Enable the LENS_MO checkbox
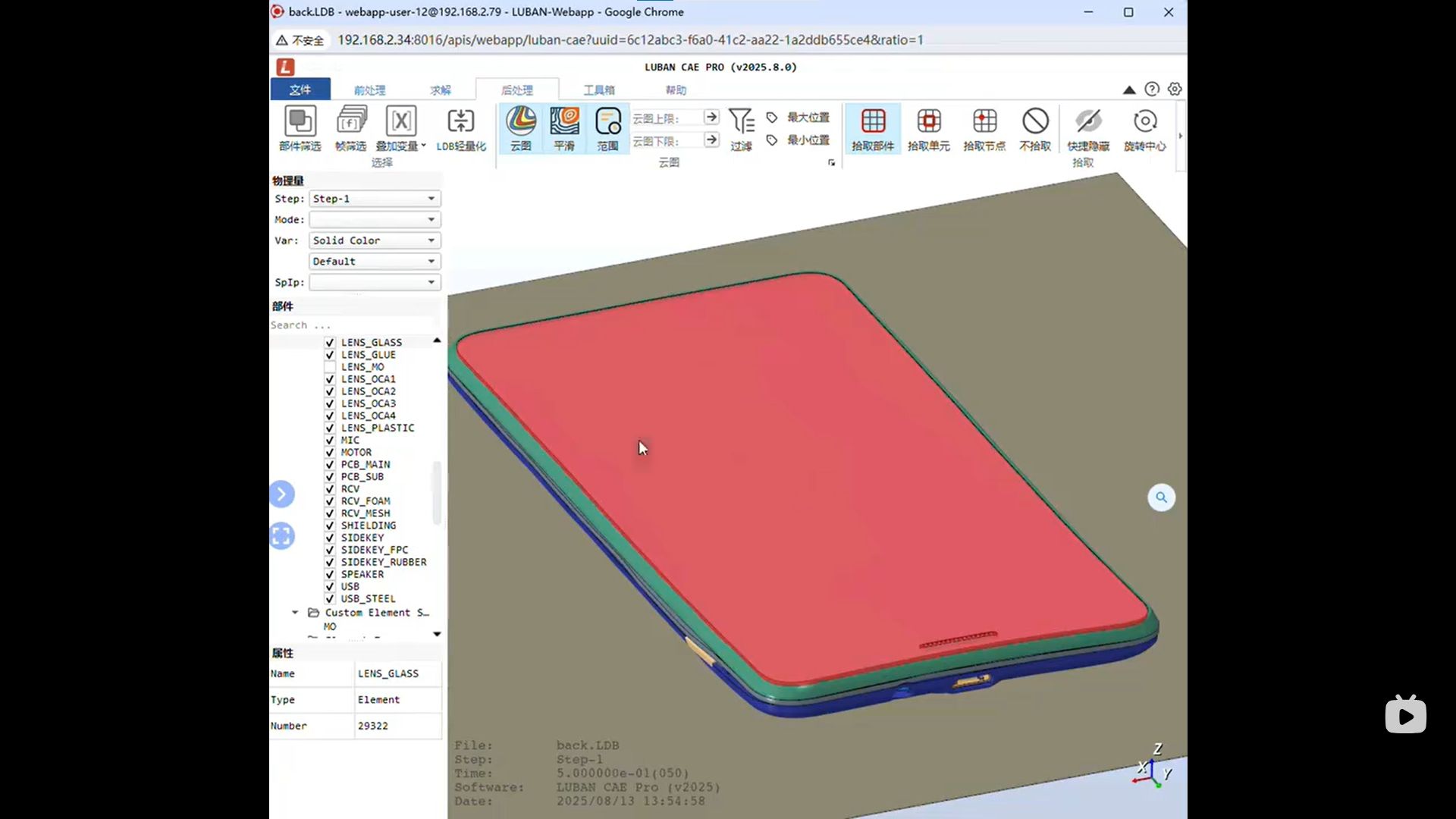 coord(330,367)
